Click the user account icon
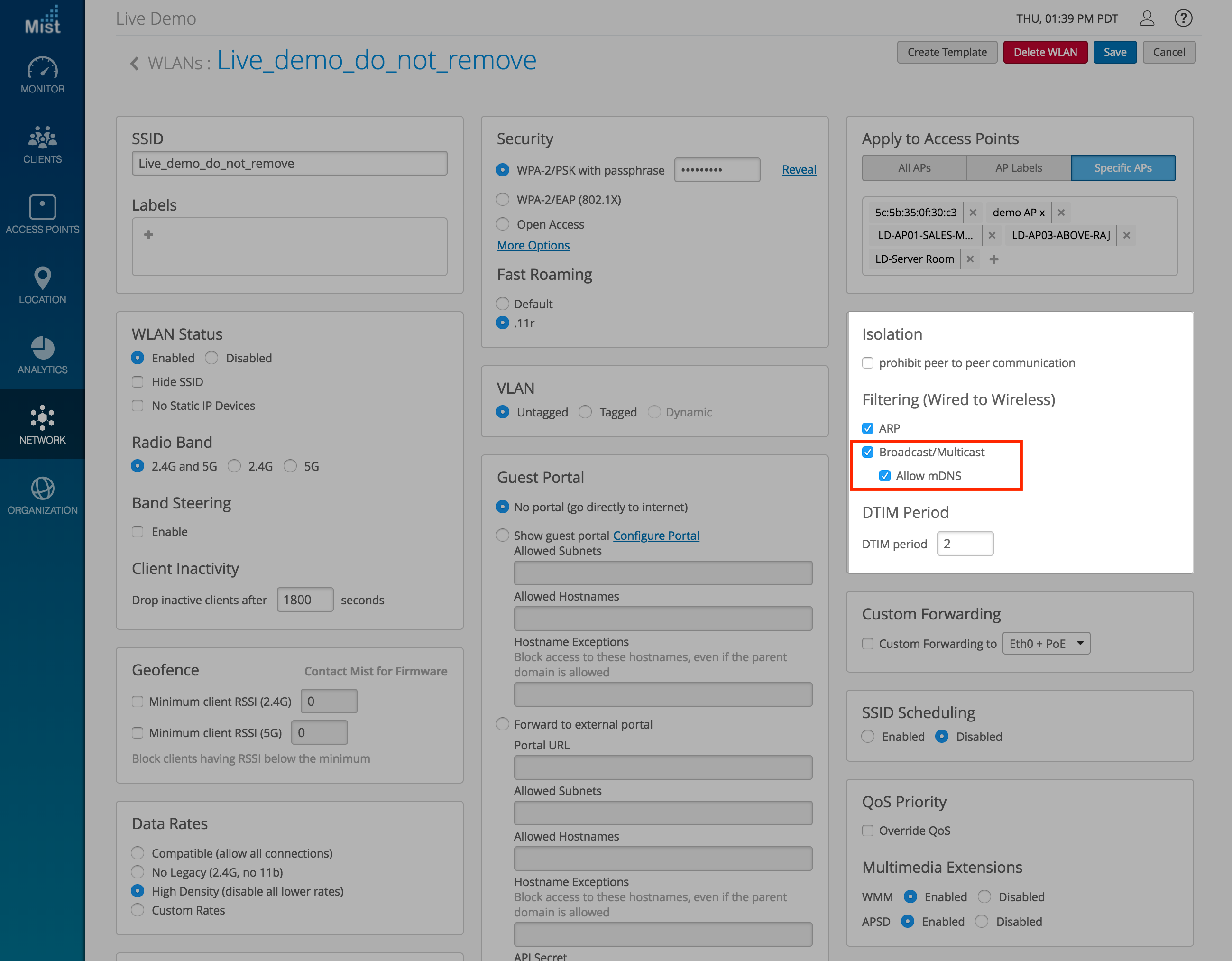The image size is (1232, 961). (x=1147, y=18)
